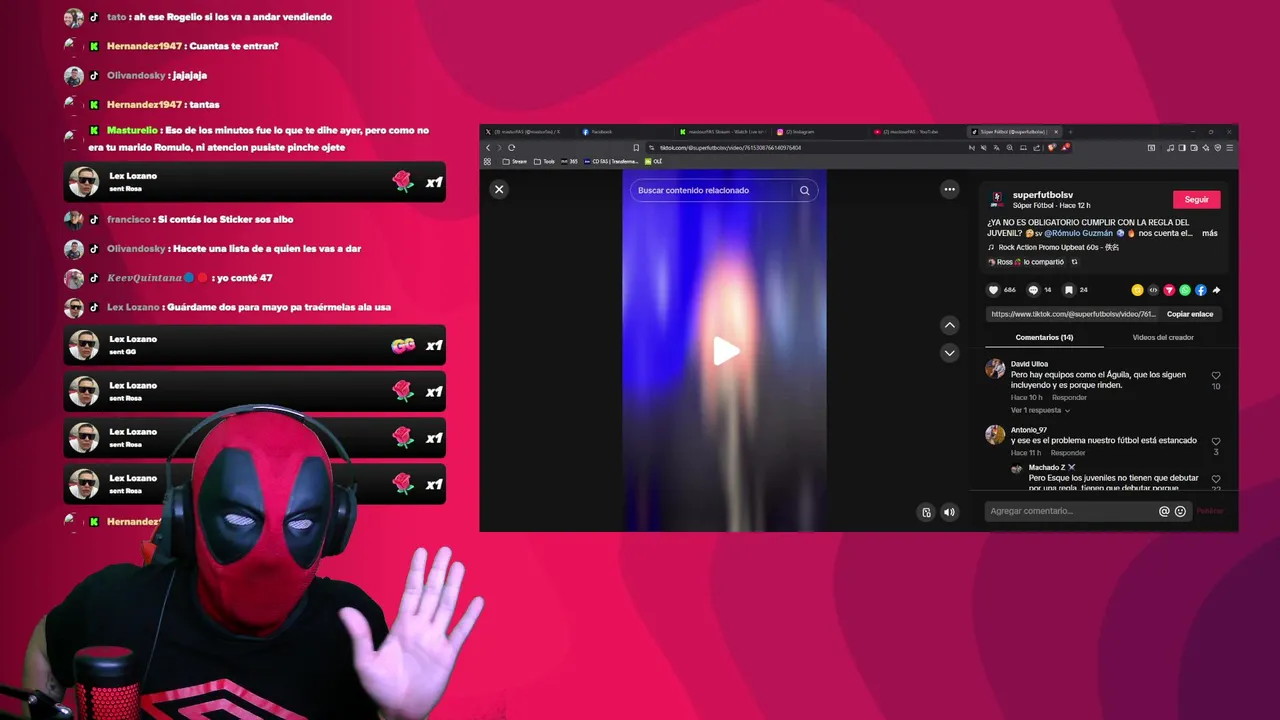Follow superfutbolsv with Seguir button
The height and width of the screenshot is (720, 1280).
tap(1196, 199)
